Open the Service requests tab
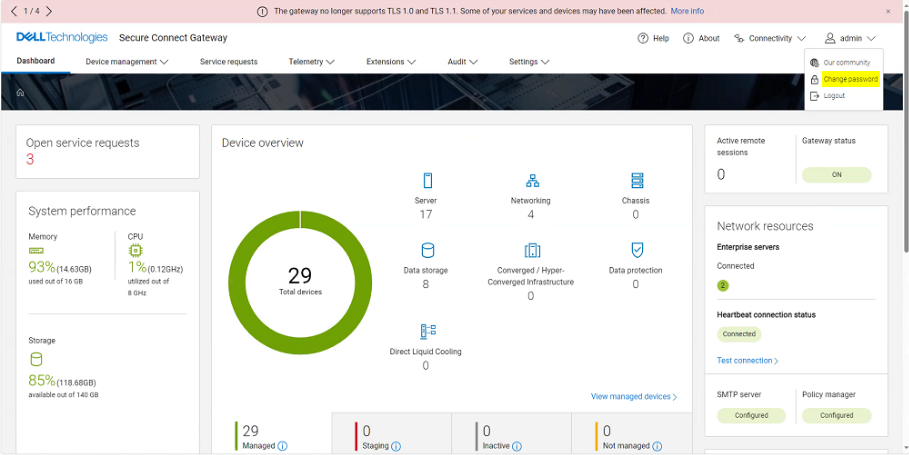The width and height of the screenshot is (909, 455). [228, 62]
